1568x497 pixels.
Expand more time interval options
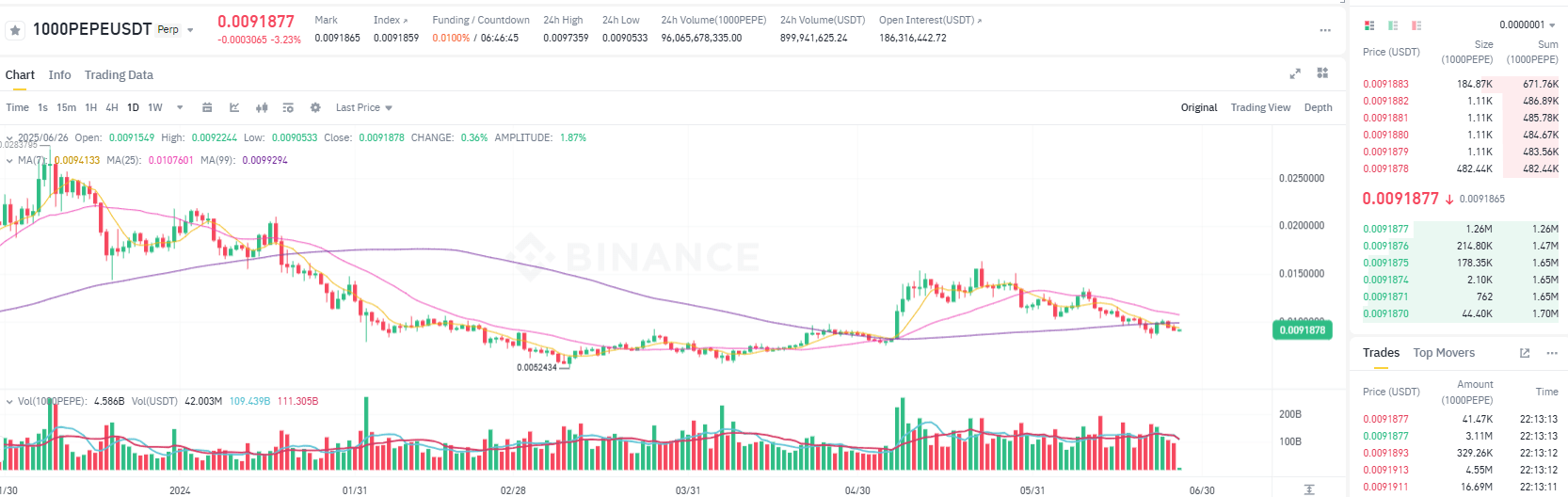click(x=180, y=107)
